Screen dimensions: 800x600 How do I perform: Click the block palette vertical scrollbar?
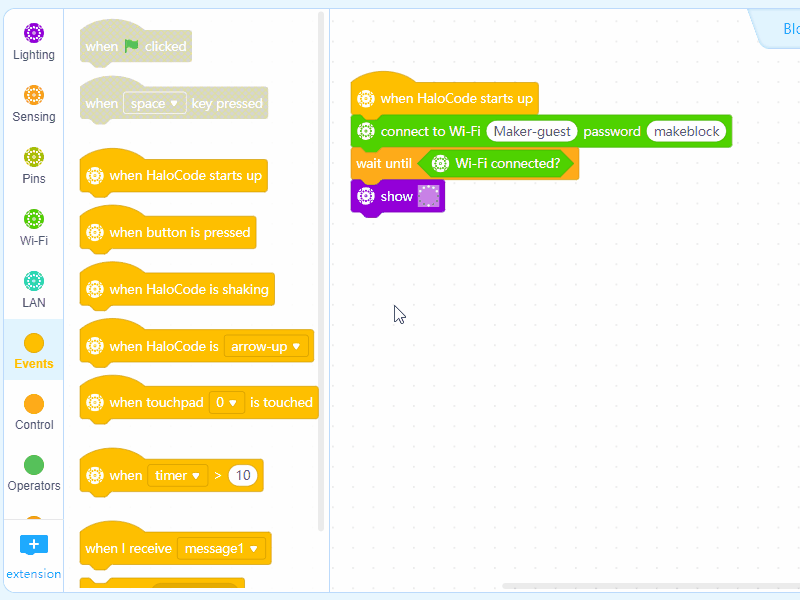(321, 270)
